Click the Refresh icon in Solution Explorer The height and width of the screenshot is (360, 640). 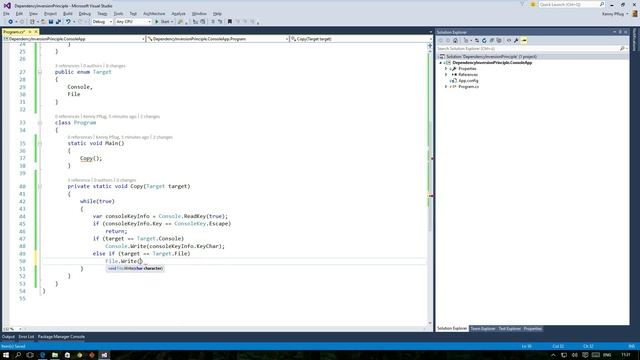coord(484,40)
